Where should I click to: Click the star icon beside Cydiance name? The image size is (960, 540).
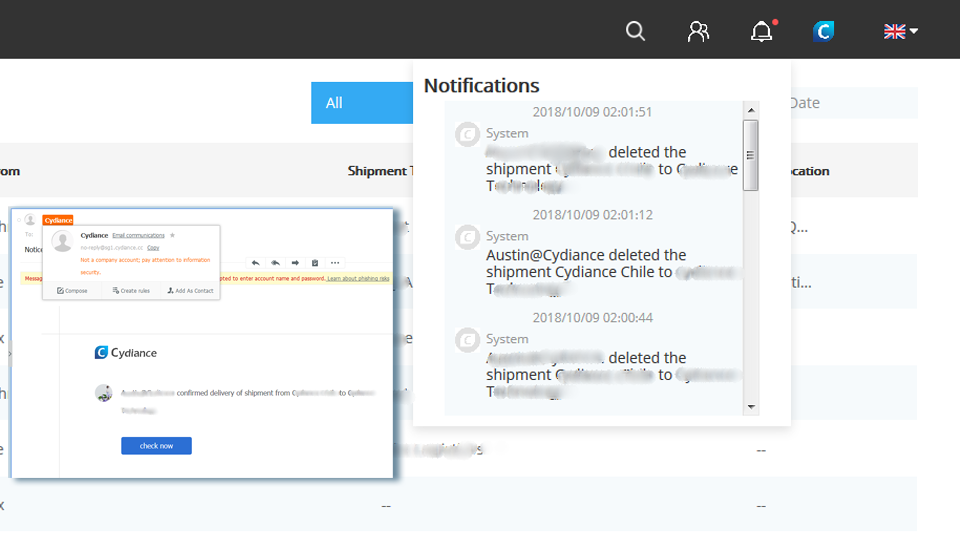[173, 235]
